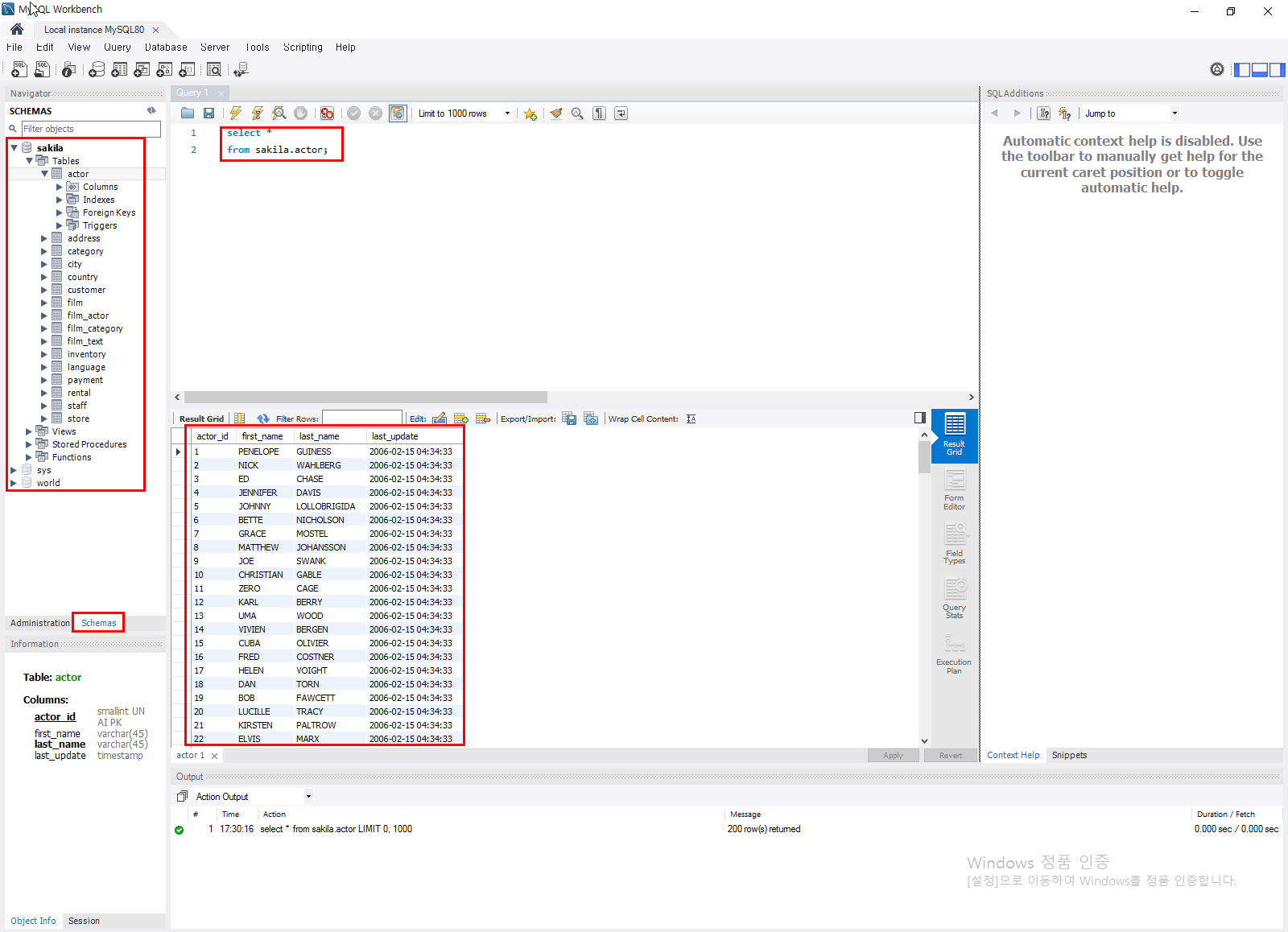The width and height of the screenshot is (1288, 932).
Task: Toggle wrap cell content in result grid
Action: [x=691, y=419]
